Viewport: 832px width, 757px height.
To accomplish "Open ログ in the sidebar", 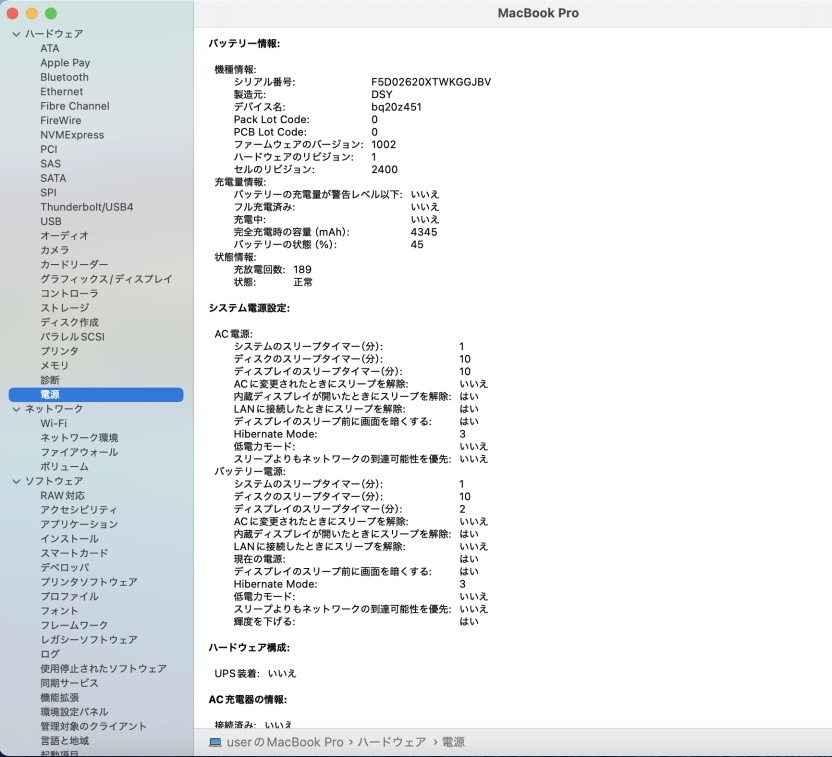I will click(x=50, y=654).
